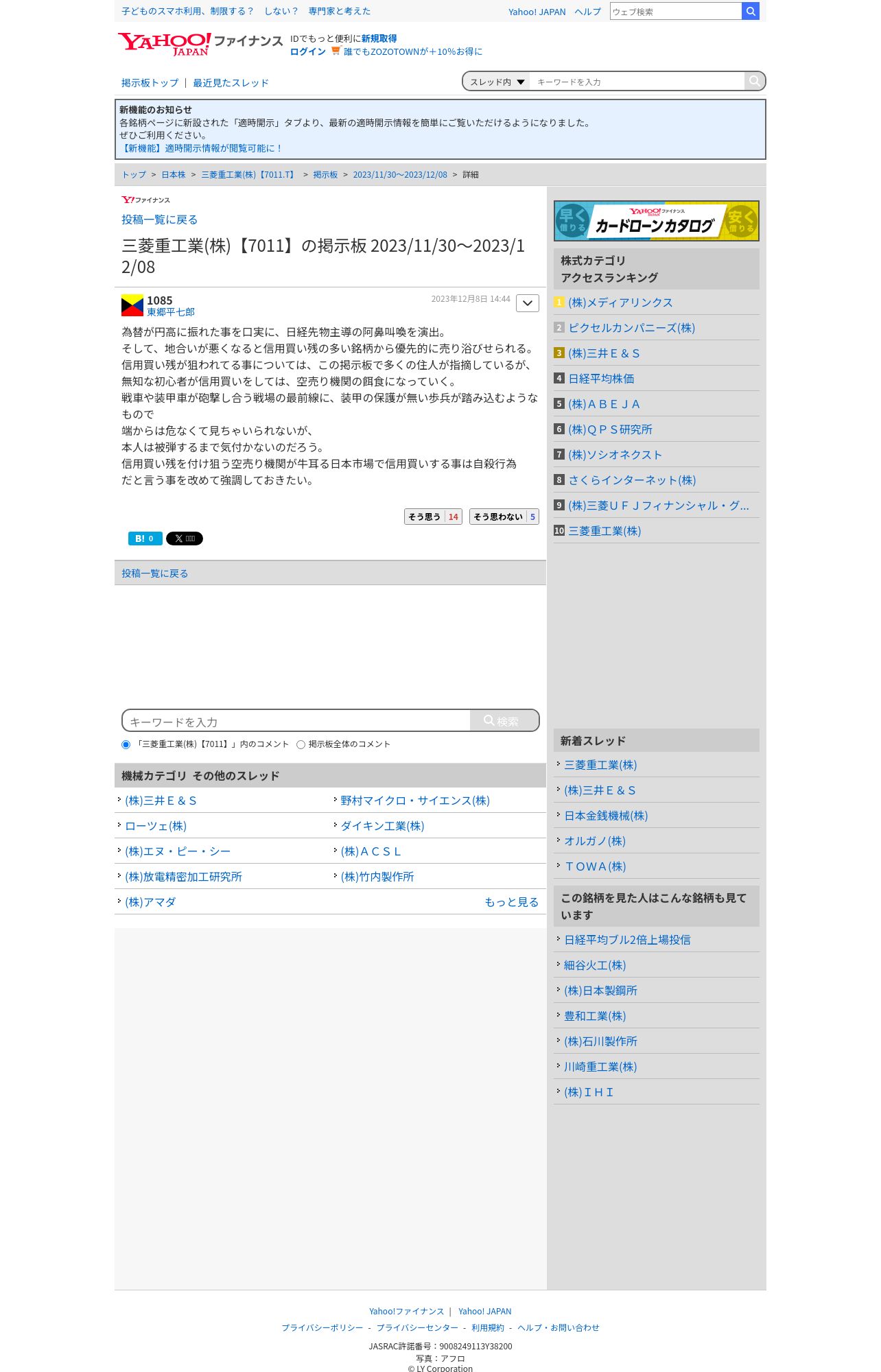Select 掲示板全体のコメント radio button

click(x=301, y=744)
